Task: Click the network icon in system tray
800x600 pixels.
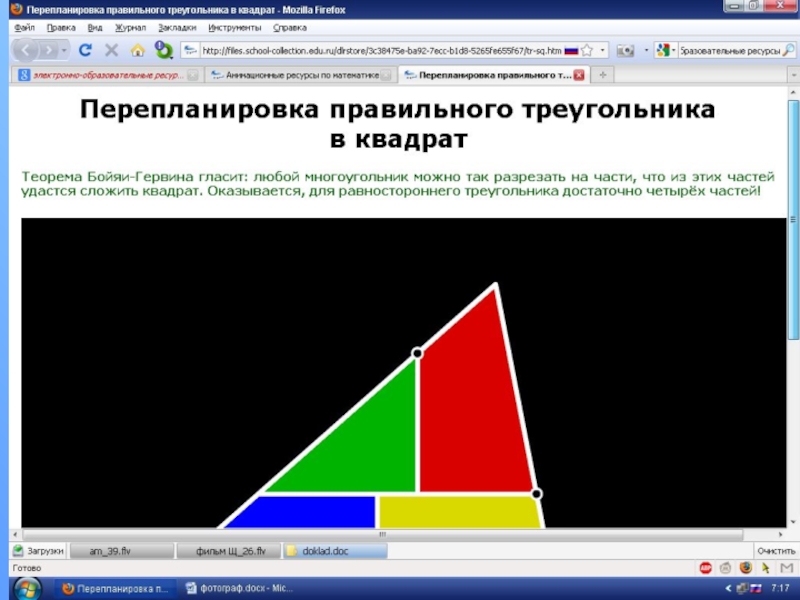Action: (742, 588)
